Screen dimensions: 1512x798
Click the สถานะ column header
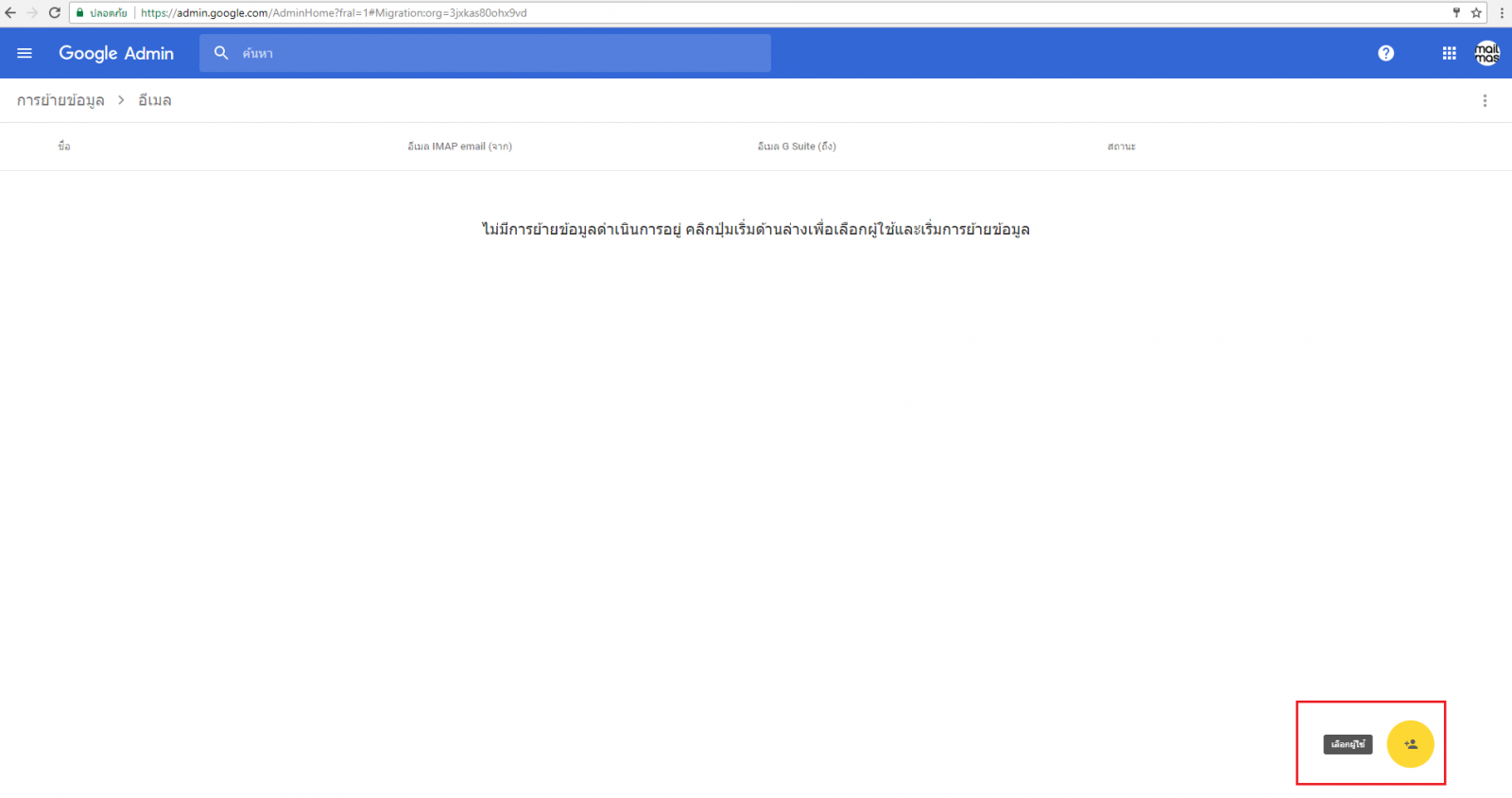click(x=1122, y=147)
